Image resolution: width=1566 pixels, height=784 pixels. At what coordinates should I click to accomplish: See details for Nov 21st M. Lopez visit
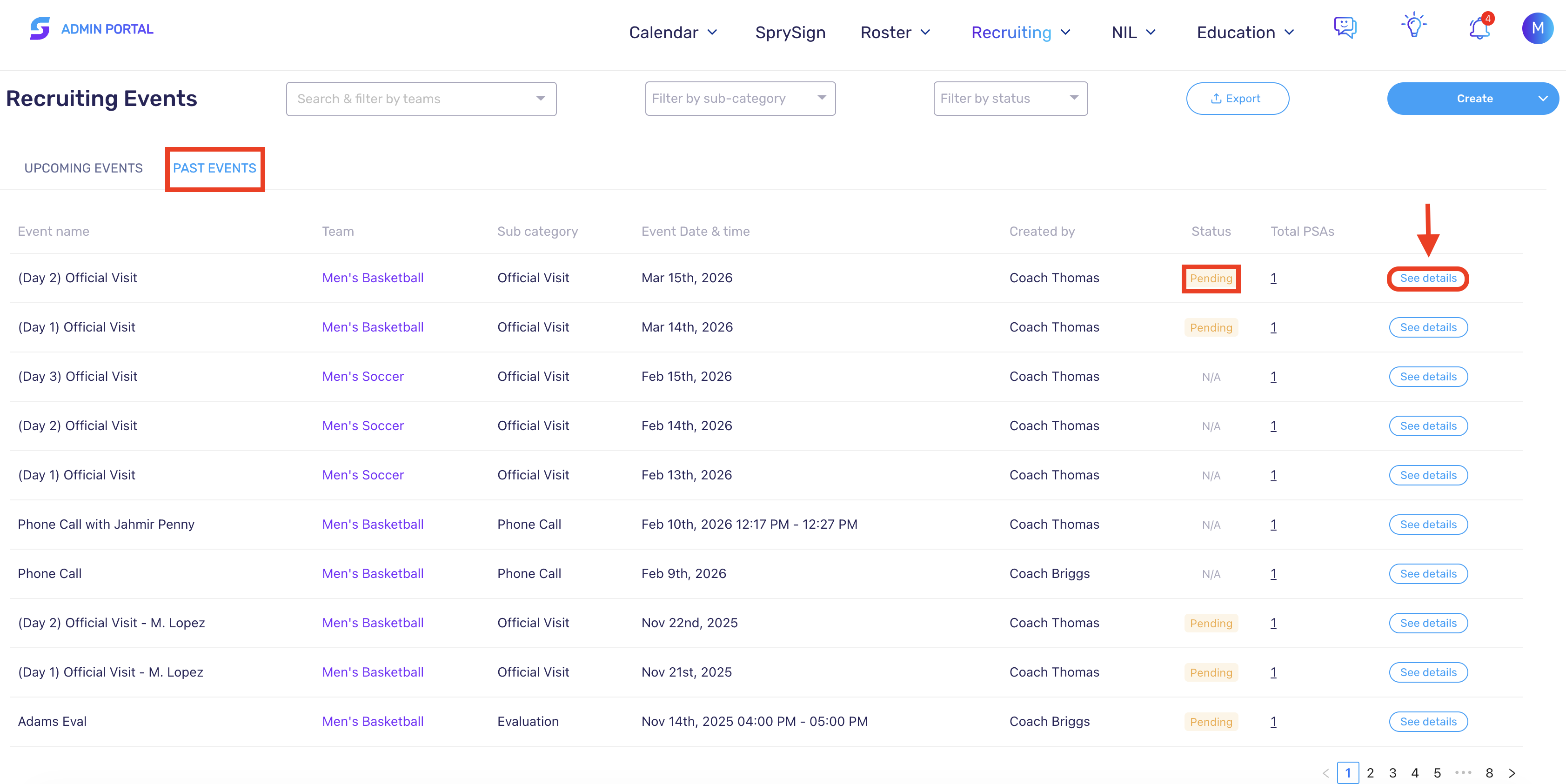[x=1428, y=672]
